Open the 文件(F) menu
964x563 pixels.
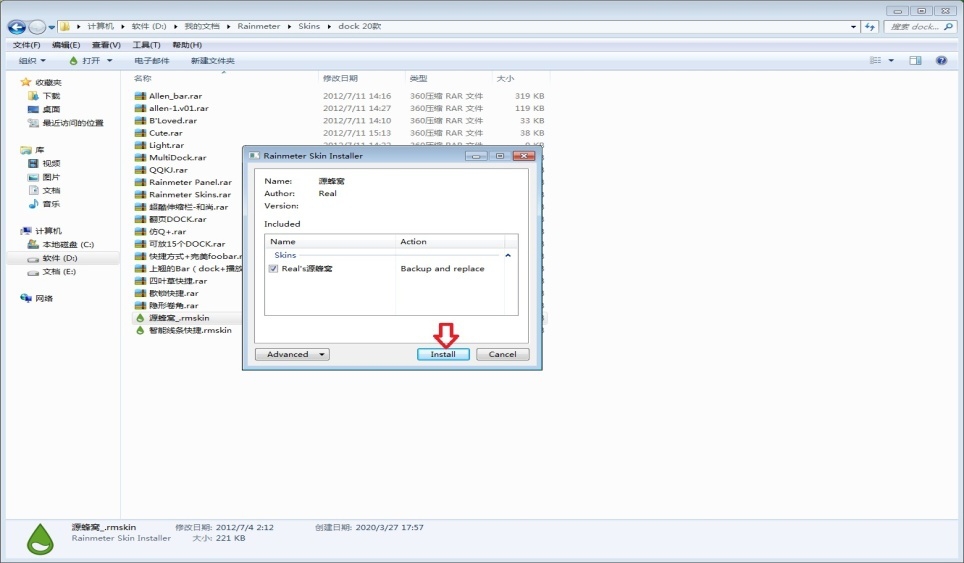pyautogui.click(x=26, y=45)
